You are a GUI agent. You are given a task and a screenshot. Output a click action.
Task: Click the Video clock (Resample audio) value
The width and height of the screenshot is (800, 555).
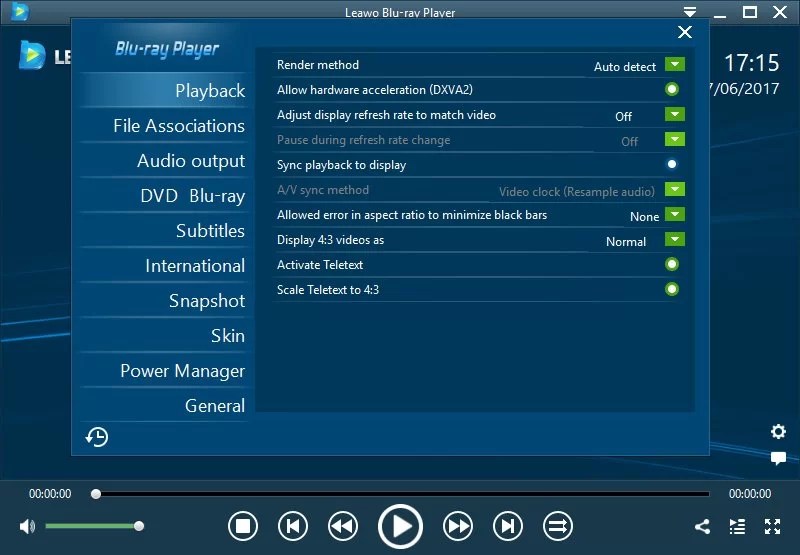[x=577, y=192]
